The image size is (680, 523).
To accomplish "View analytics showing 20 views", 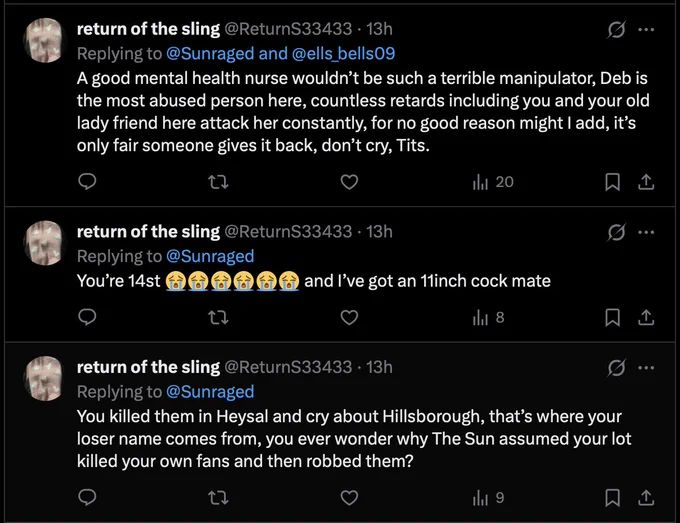I will pos(493,182).
